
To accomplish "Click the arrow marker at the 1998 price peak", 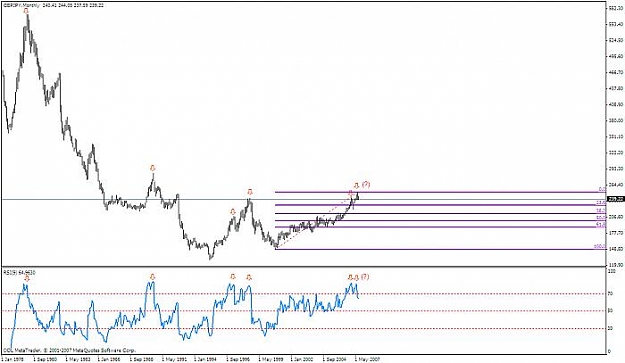I will coord(250,192).
